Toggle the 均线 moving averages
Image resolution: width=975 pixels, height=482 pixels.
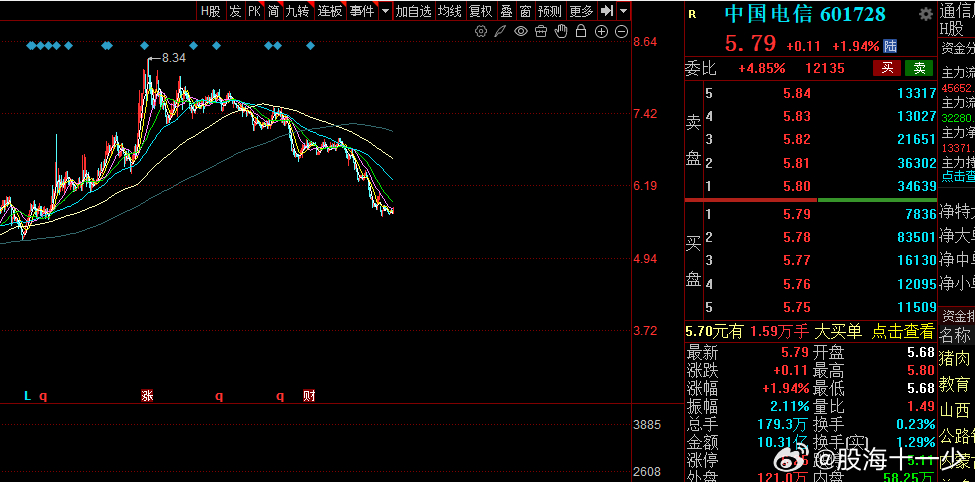point(450,11)
